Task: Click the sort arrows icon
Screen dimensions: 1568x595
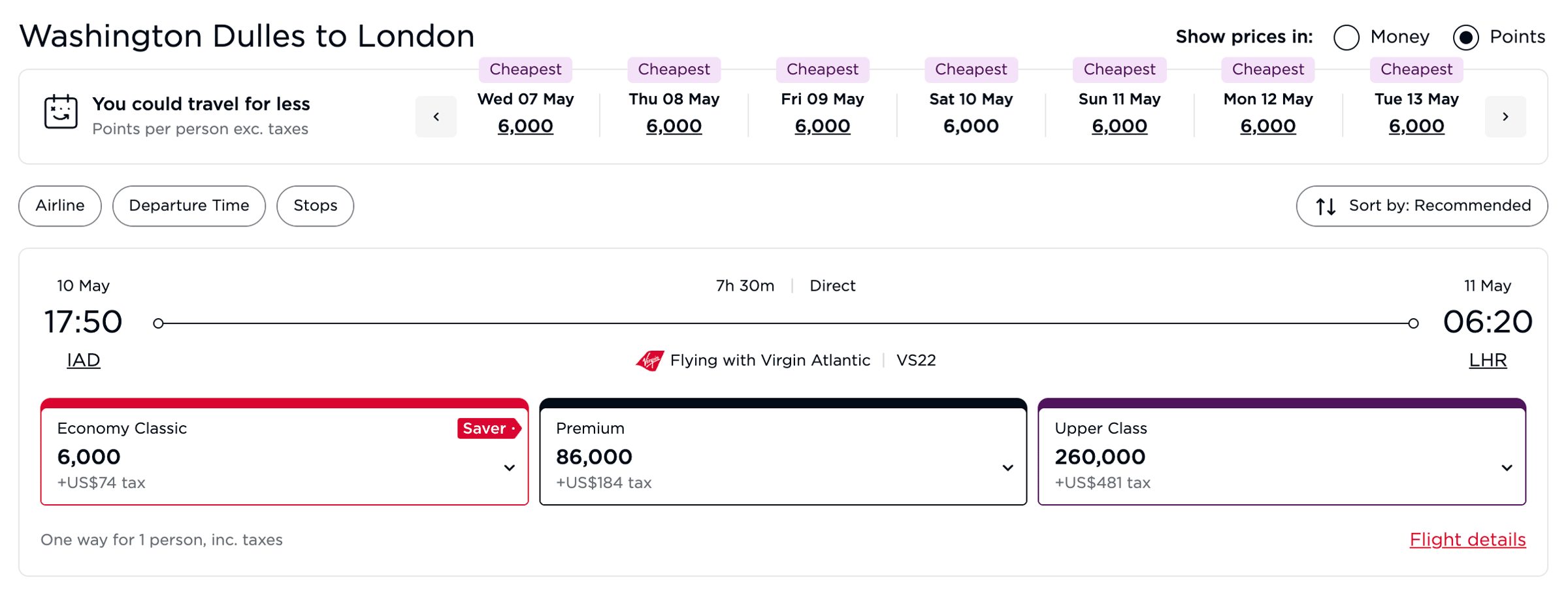Action: coord(1326,206)
